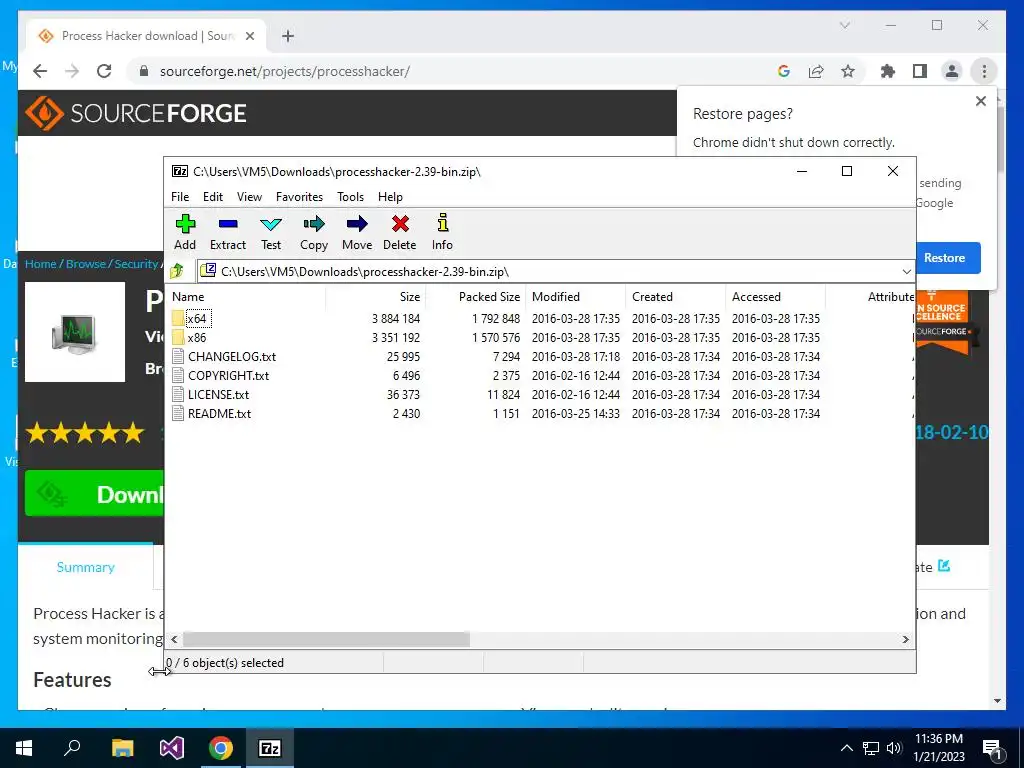Click the green Download button

click(94, 494)
